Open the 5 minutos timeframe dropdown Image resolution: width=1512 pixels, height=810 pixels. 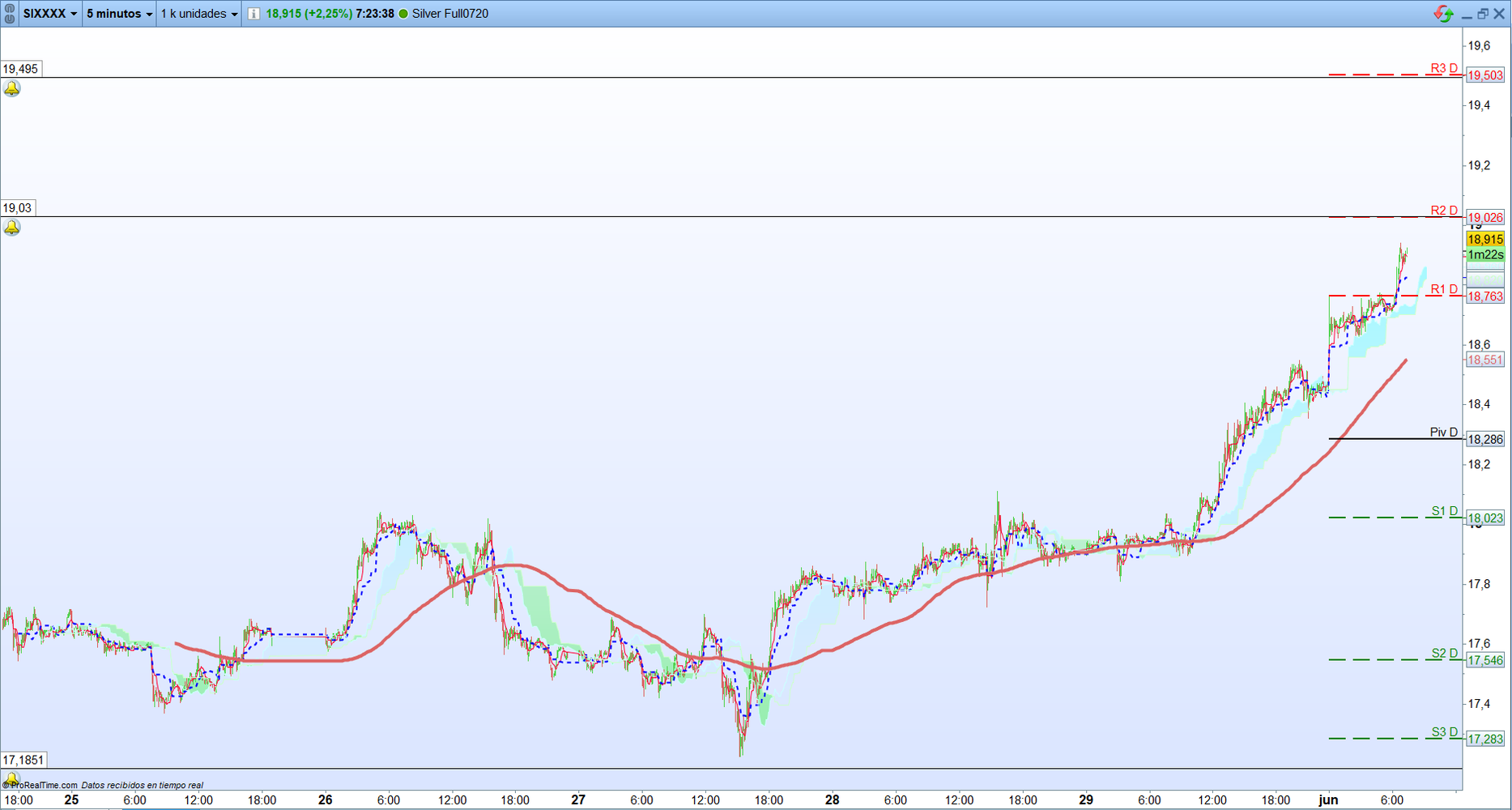119,14
